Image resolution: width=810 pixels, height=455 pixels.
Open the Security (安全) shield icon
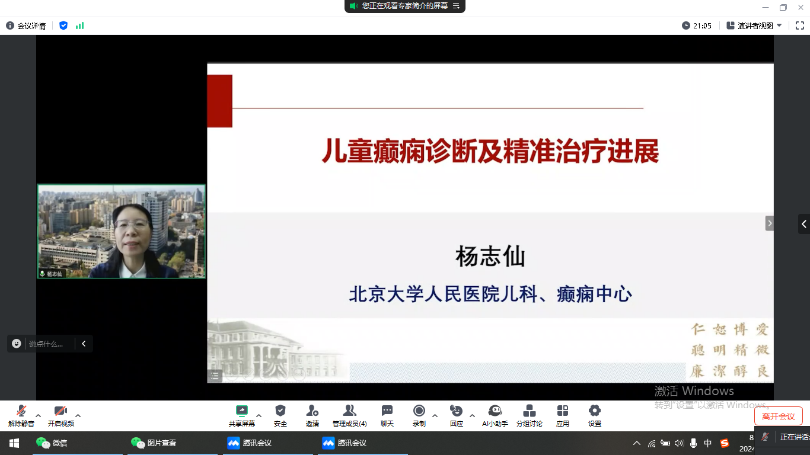pos(280,411)
